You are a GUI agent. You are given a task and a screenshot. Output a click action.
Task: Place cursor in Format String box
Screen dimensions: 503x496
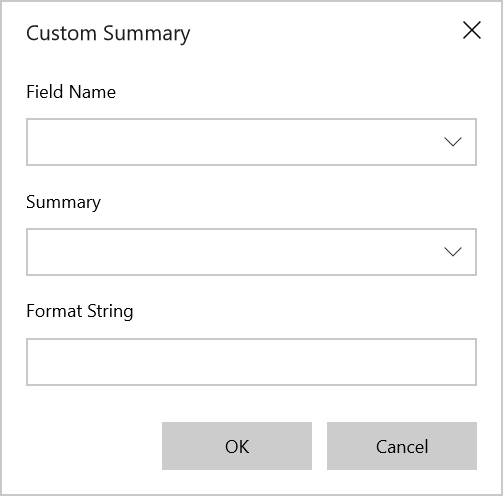coord(251,362)
